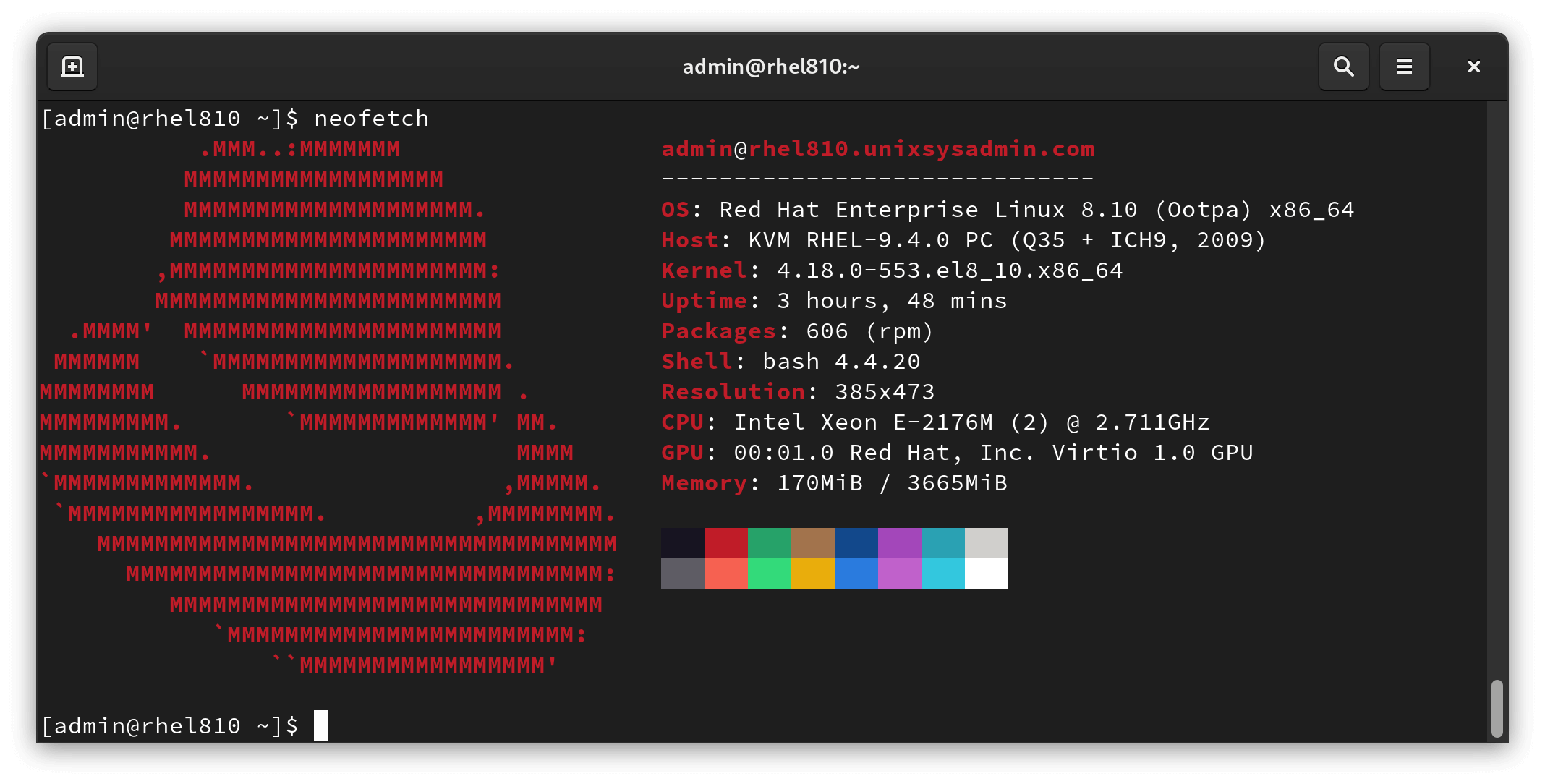Click the brown swatch in the top row
This screenshot has width=1545, height=784.
[x=812, y=544]
